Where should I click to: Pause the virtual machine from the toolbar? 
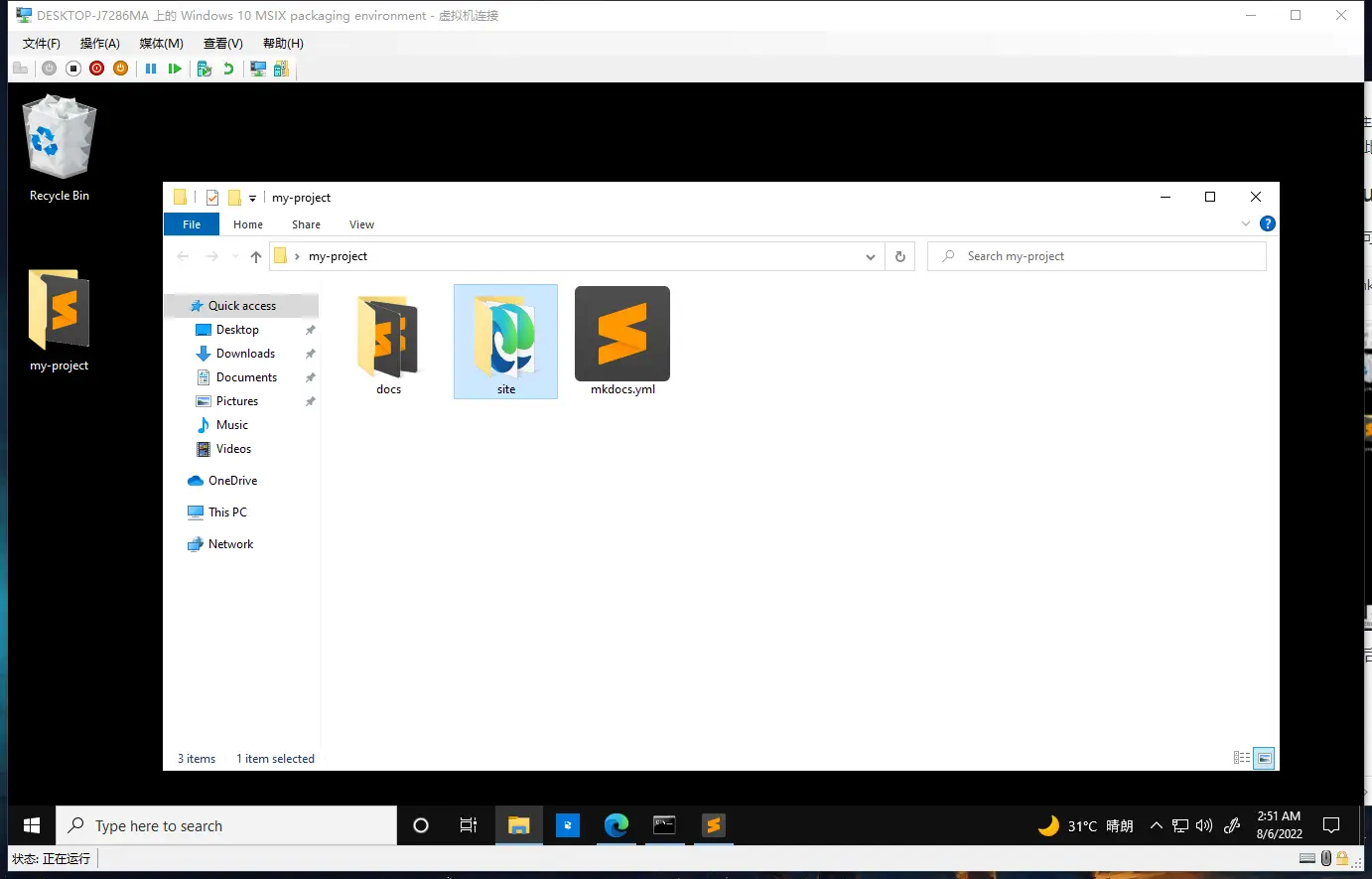(151, 69)
